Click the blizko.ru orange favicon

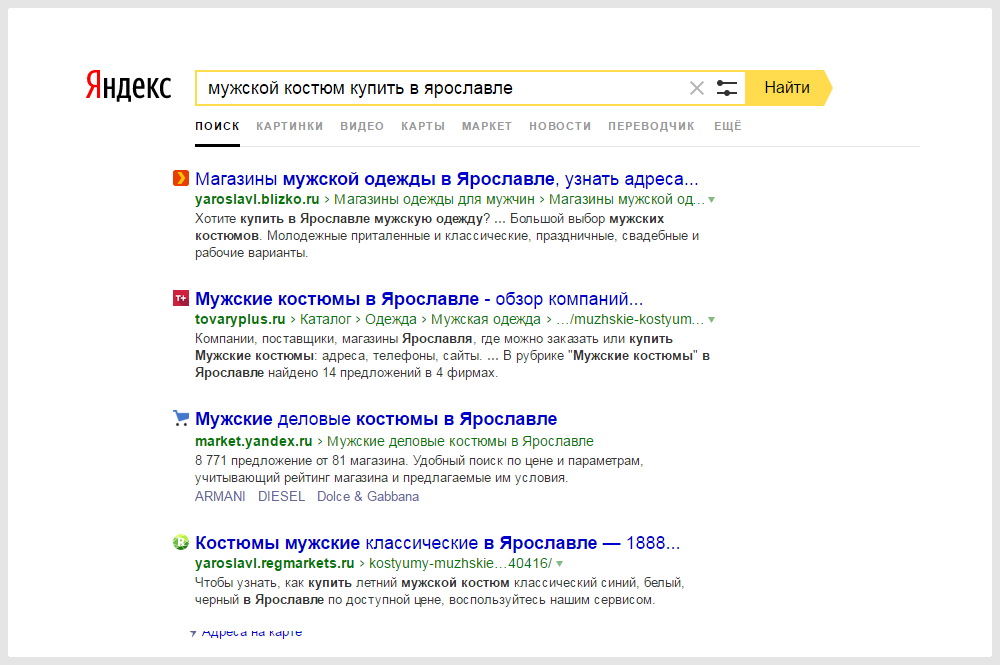point(181,178)
